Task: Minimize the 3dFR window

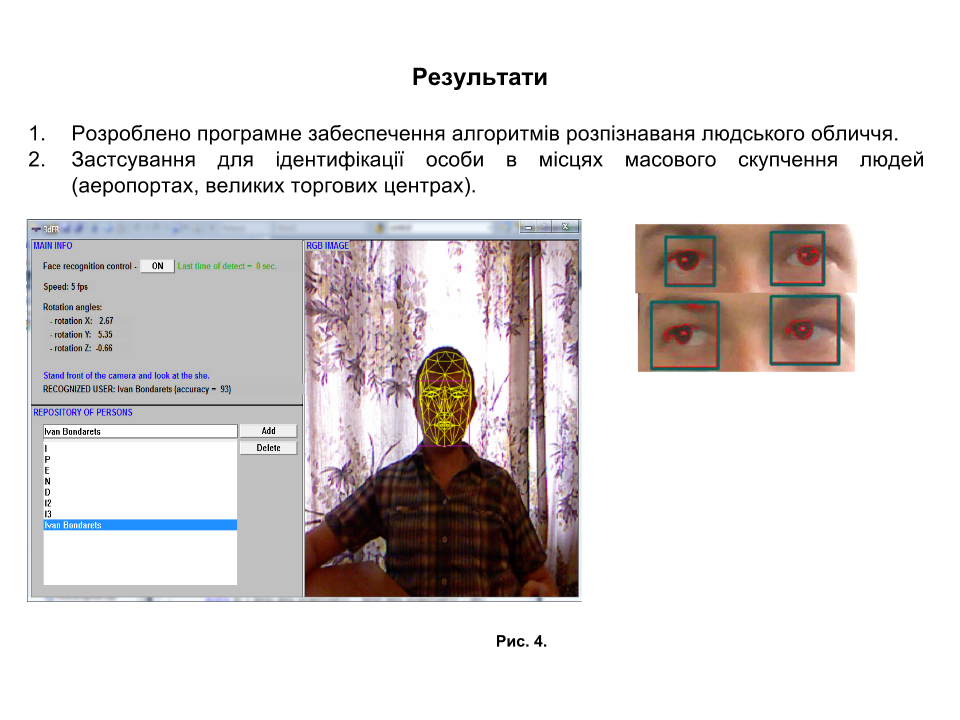Action: click(x=528, y=227)
